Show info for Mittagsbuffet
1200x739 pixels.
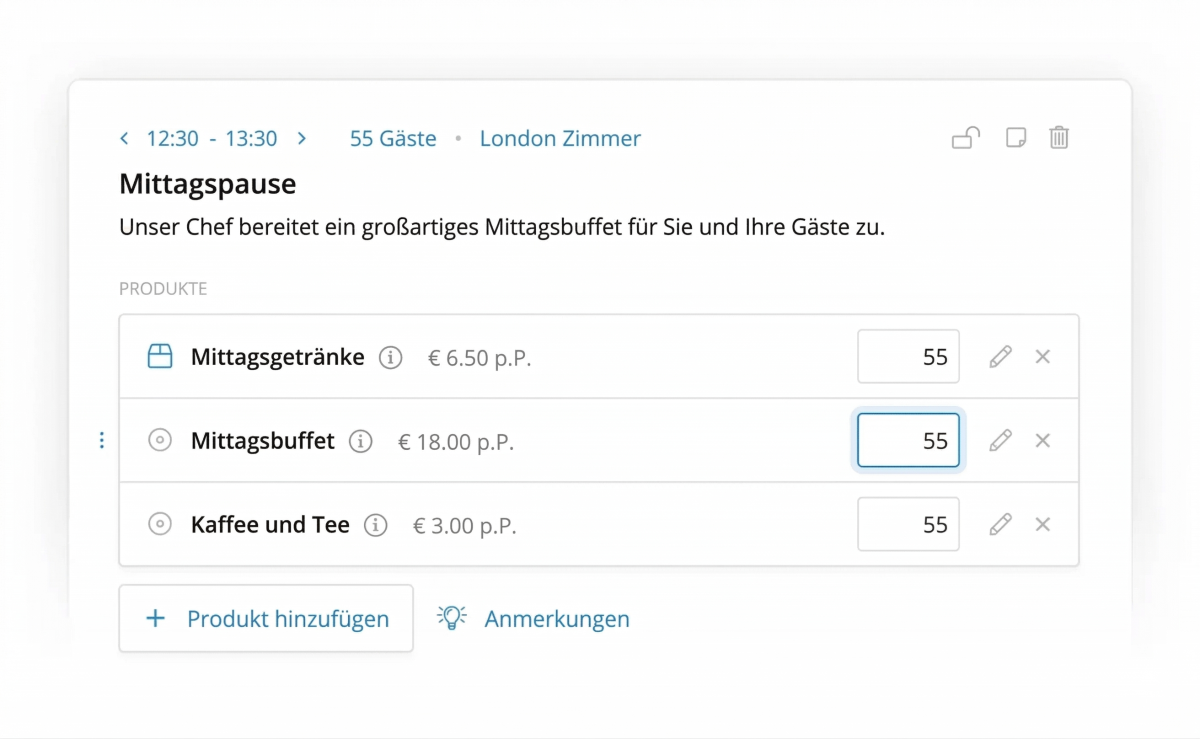click(x=361, y=441)
